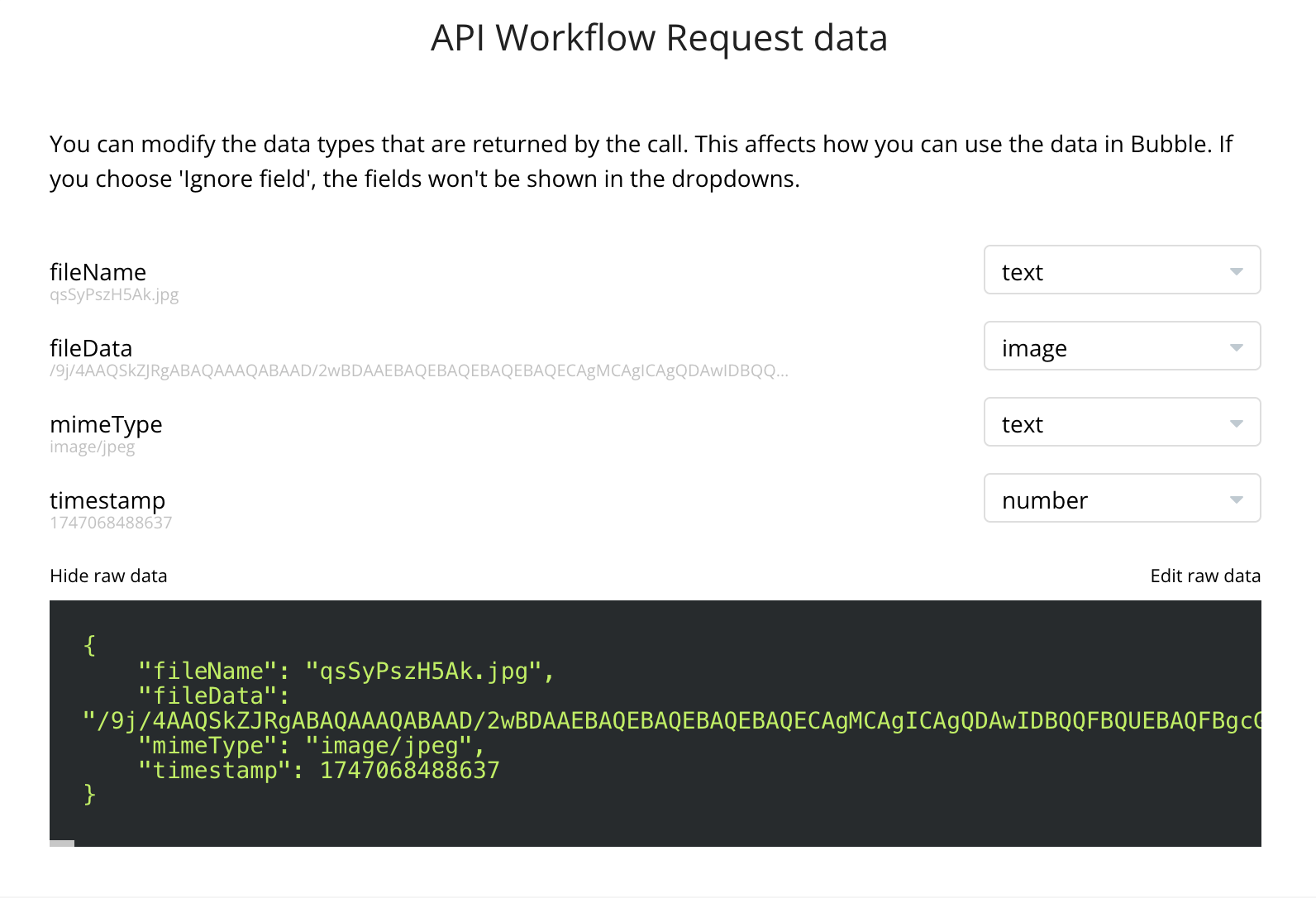Click the "mimeType" line in raw JSON
The width and height of the screenshot is (1316, 908).
(x=311, y=746)
